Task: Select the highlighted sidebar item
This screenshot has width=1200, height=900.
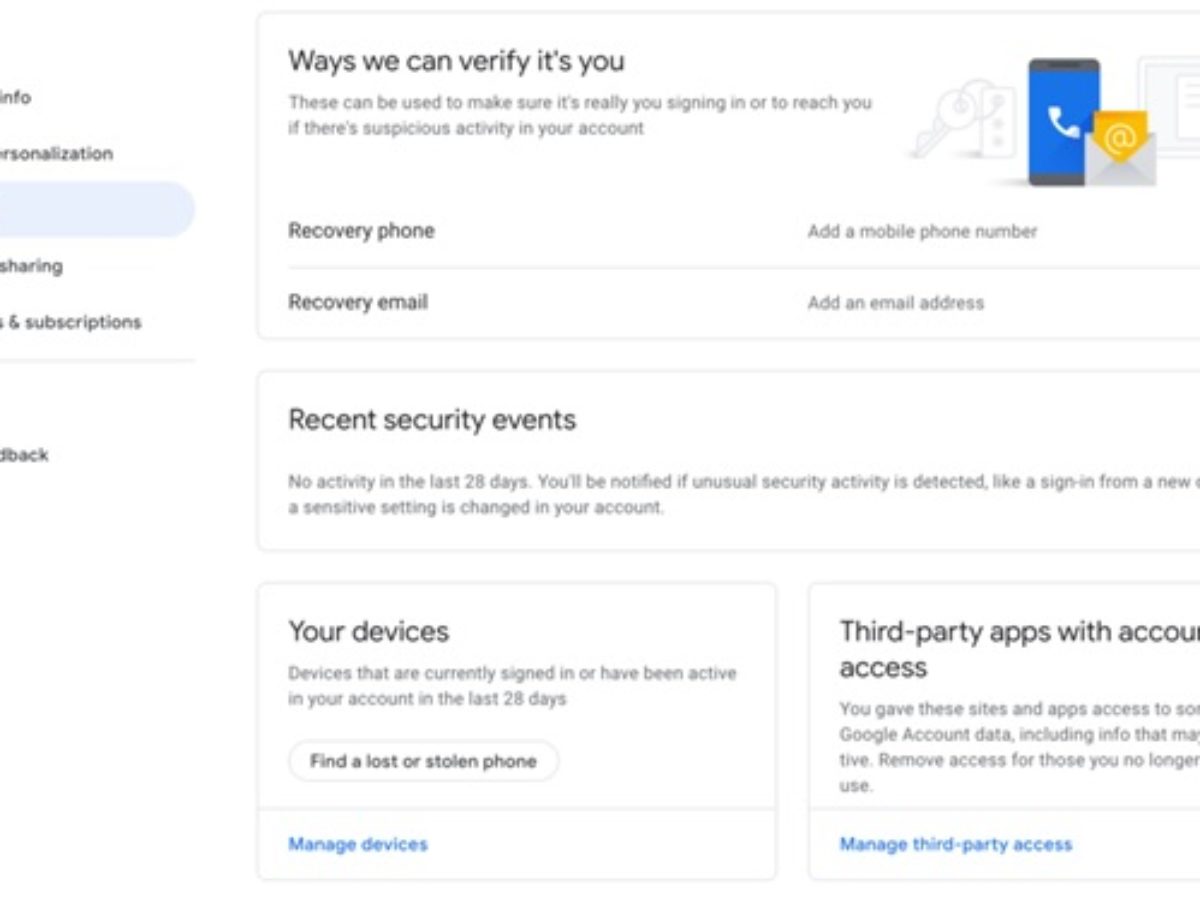Action: (x=95, y=209)
